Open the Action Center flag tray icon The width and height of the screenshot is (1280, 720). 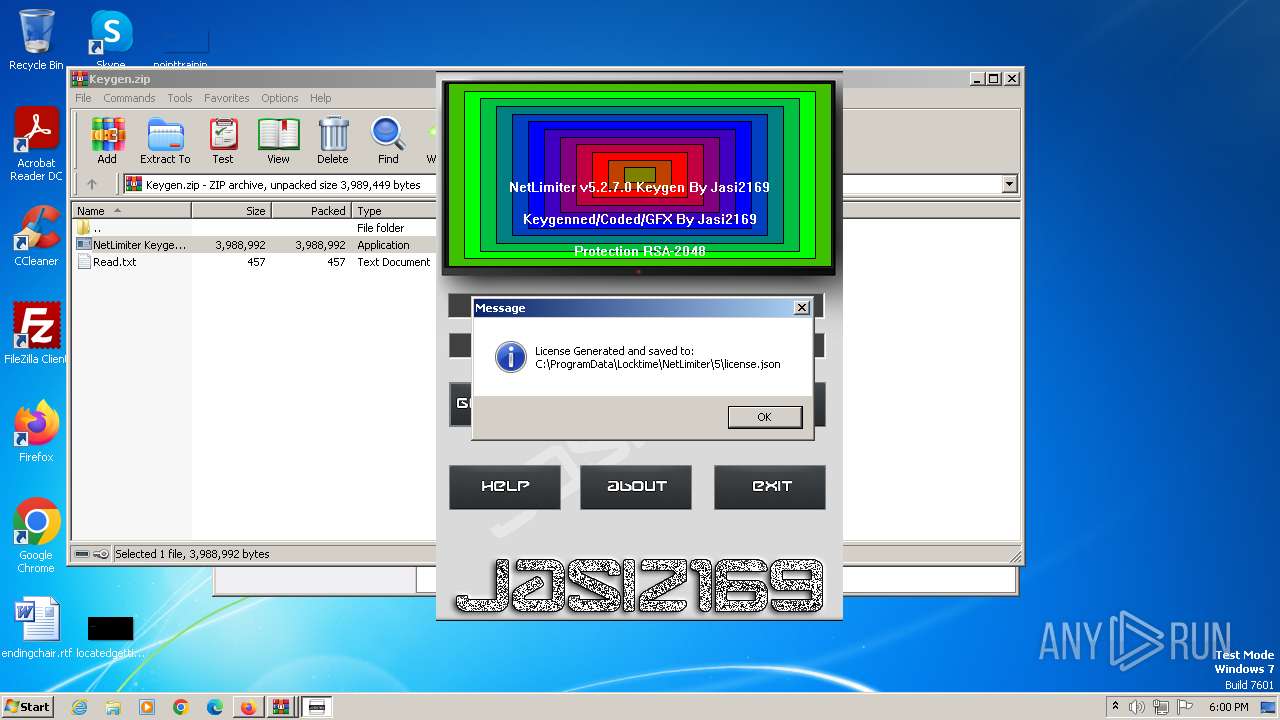point(1185,707)
